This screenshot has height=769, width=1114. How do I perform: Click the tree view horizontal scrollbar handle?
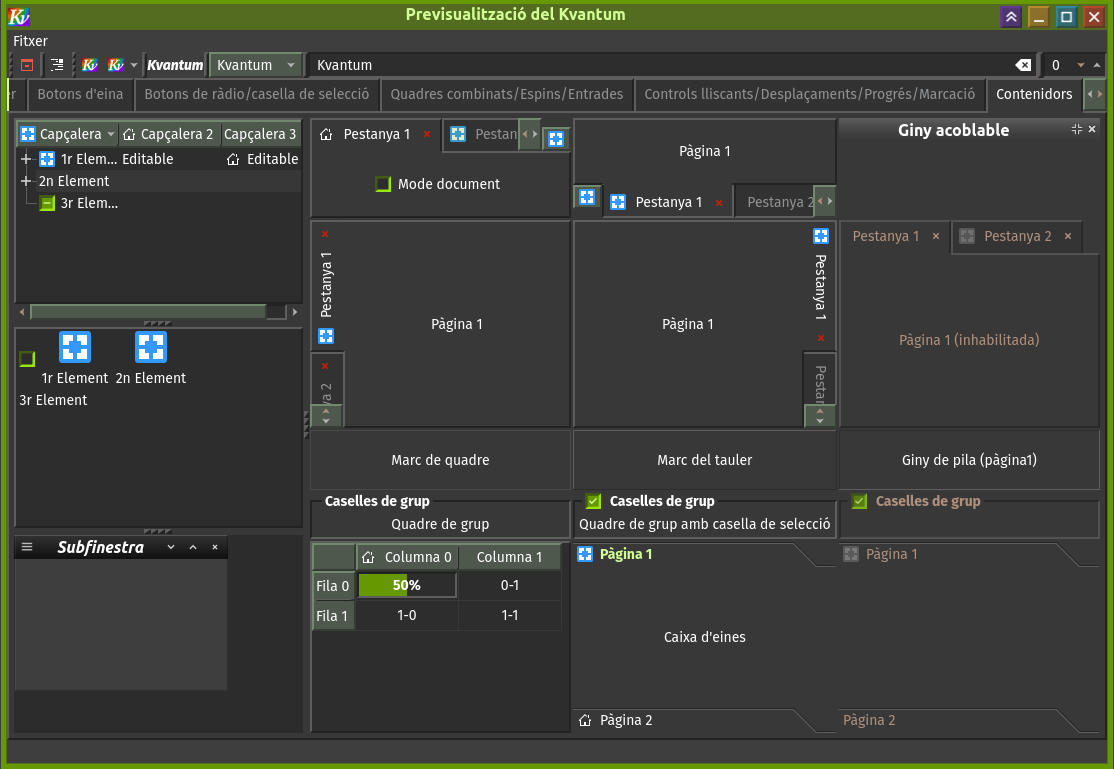148,311
